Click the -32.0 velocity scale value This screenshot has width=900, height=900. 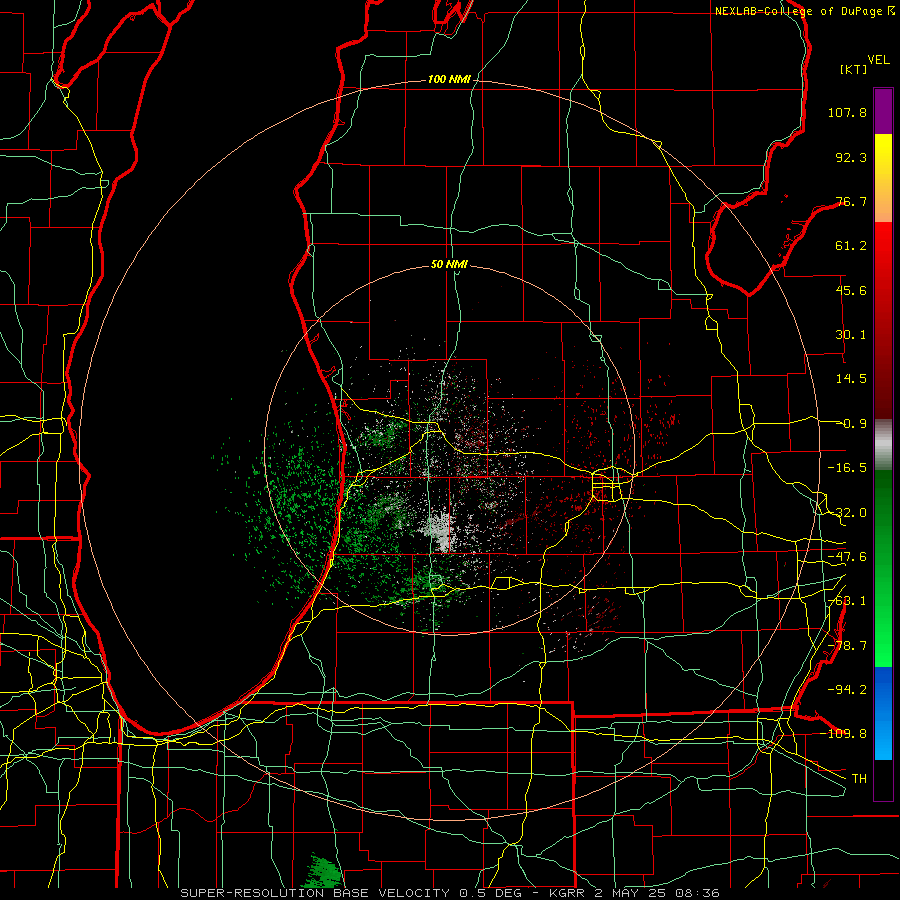(x=847, y=513)
